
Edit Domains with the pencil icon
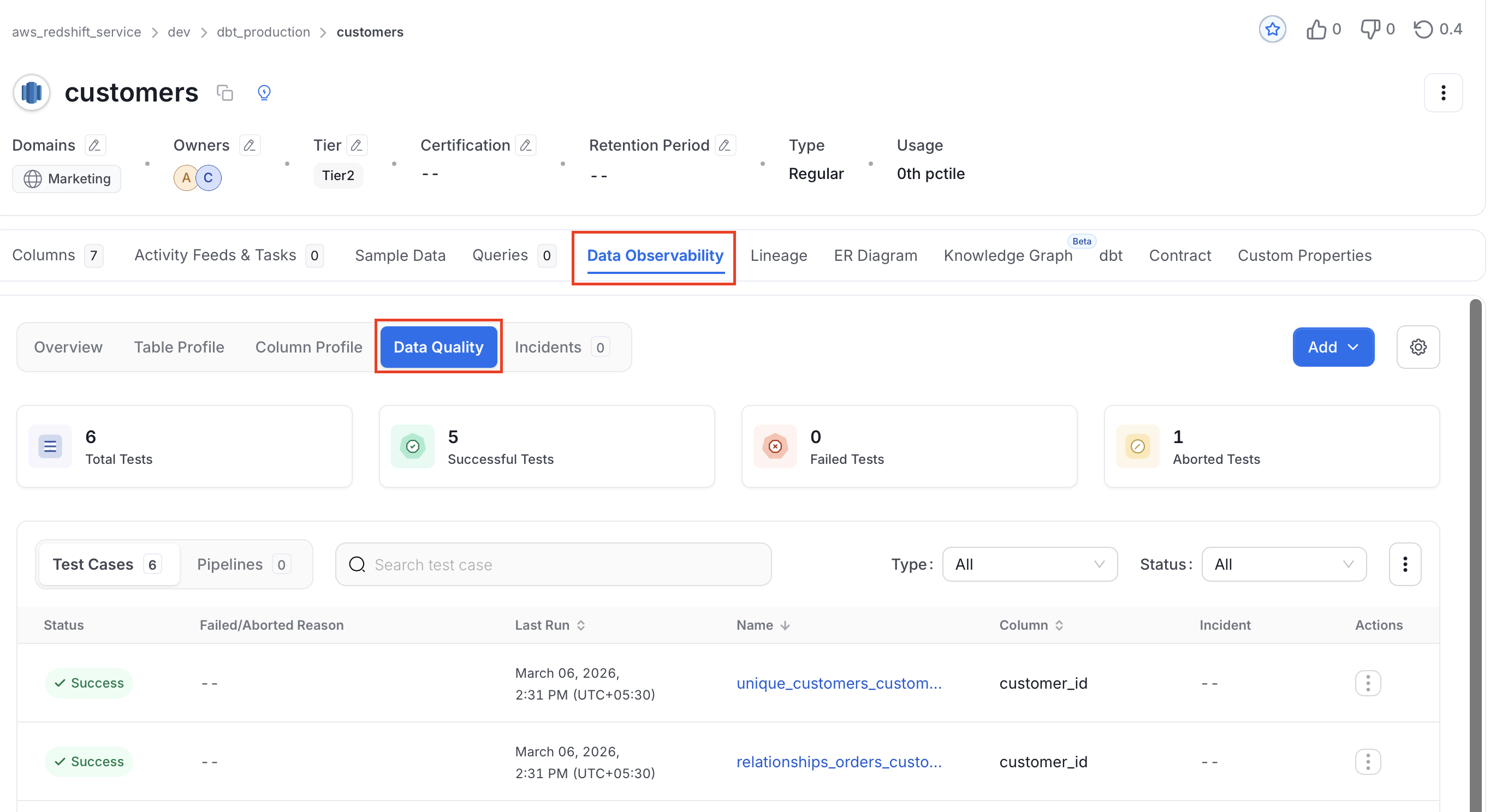(94, 145)
